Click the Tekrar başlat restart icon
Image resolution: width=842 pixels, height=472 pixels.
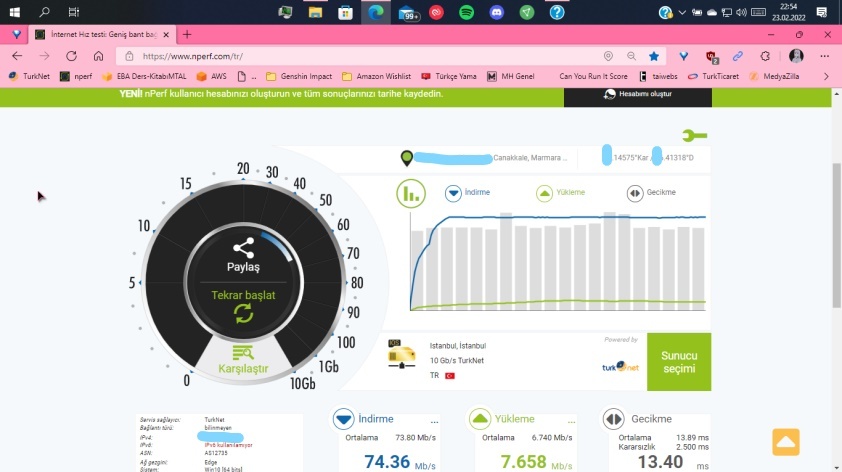[x=243, y=314]
